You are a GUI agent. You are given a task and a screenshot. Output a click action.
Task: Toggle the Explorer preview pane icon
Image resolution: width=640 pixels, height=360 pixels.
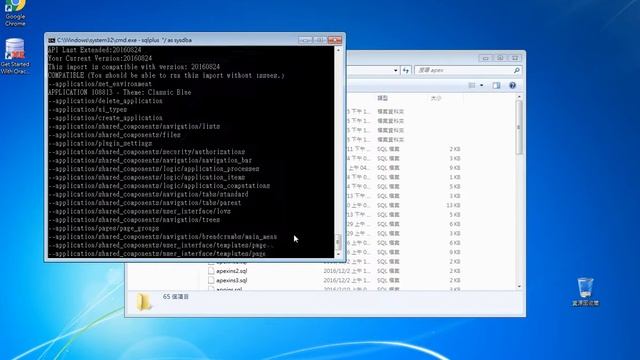(x=496, y=85)
